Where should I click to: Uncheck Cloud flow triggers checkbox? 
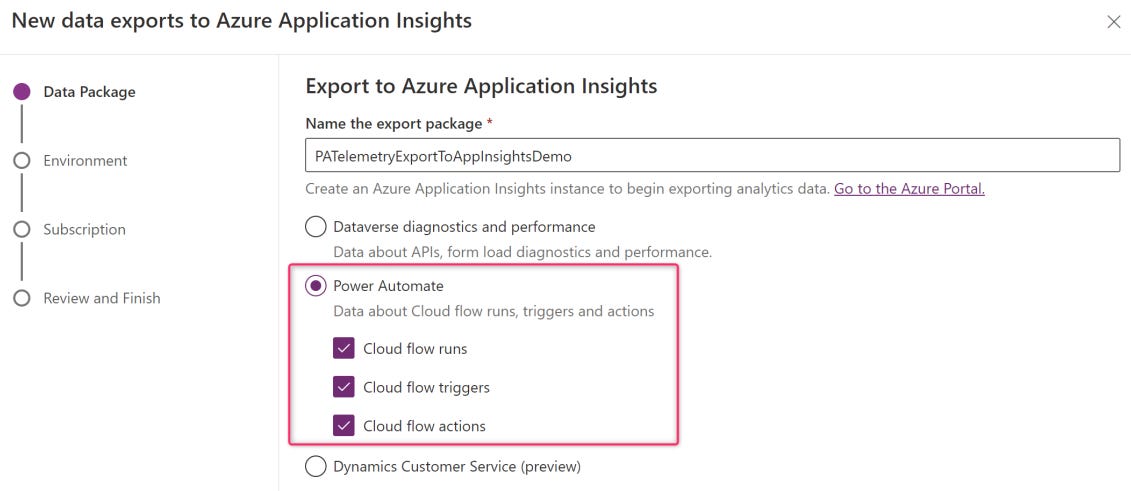pyautogui.click(x=344, y=387)
